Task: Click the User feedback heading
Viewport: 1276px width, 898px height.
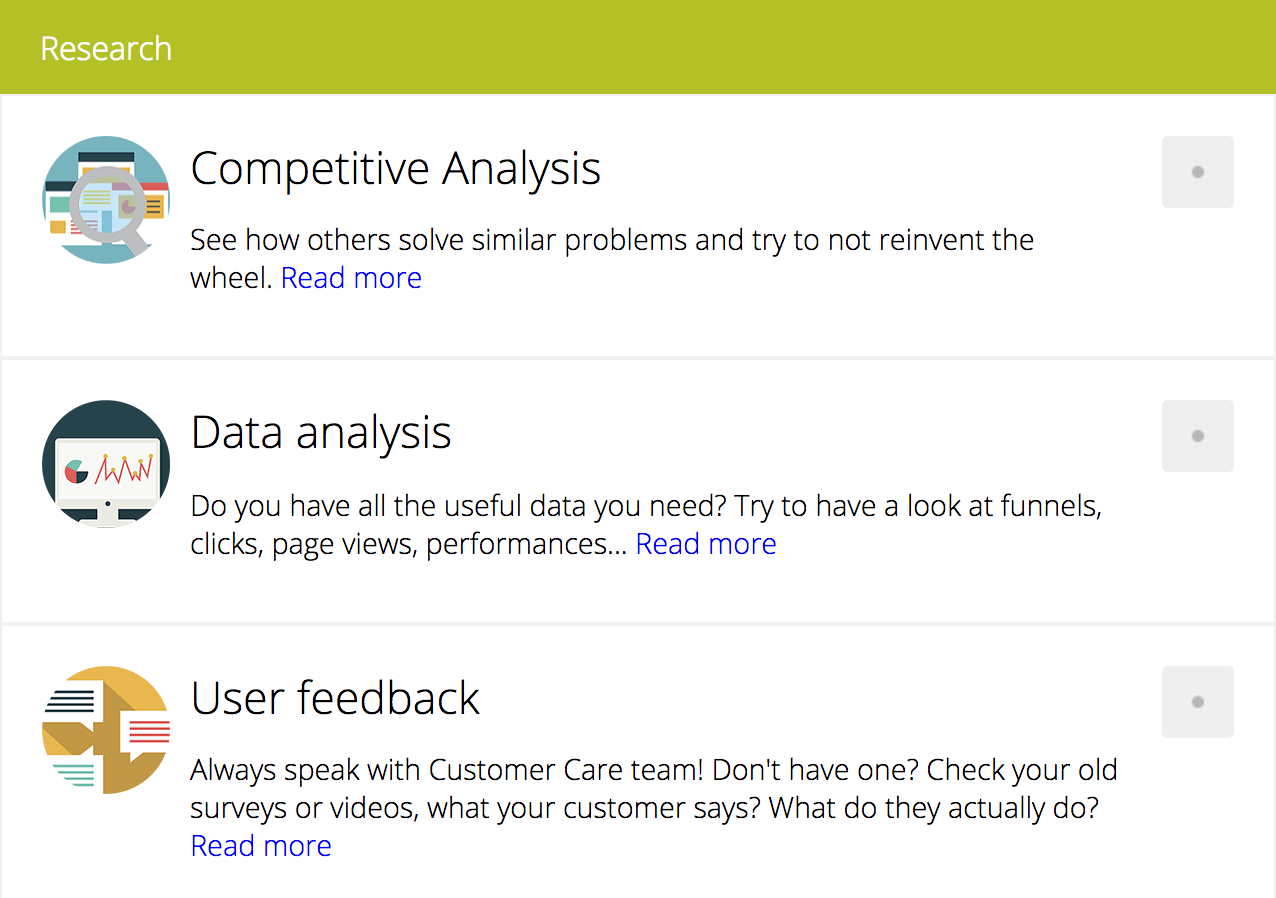Action: 336,698
